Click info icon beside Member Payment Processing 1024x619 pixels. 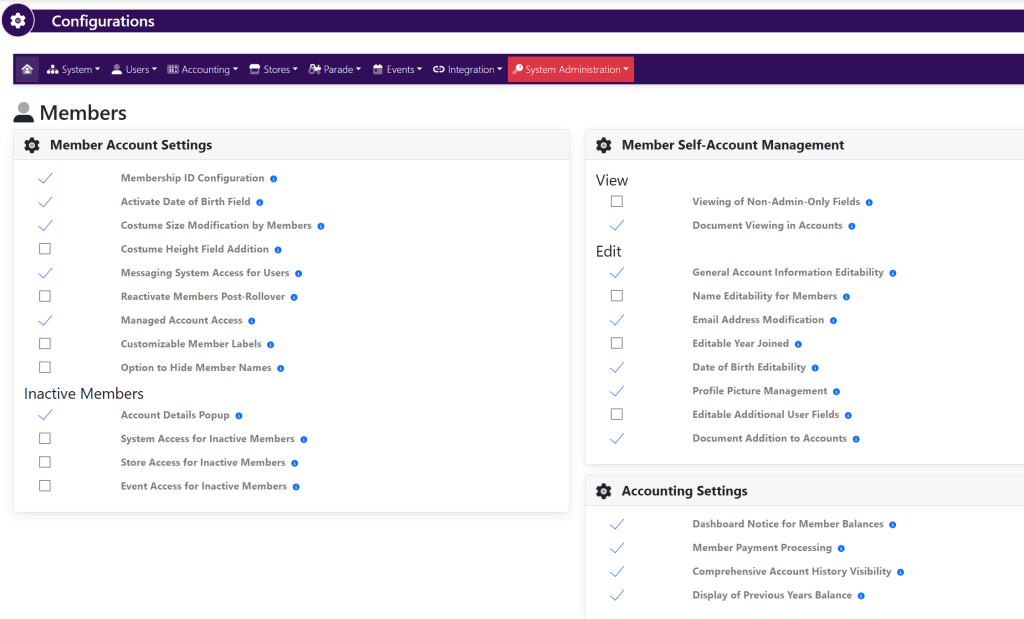coord(841,549)
